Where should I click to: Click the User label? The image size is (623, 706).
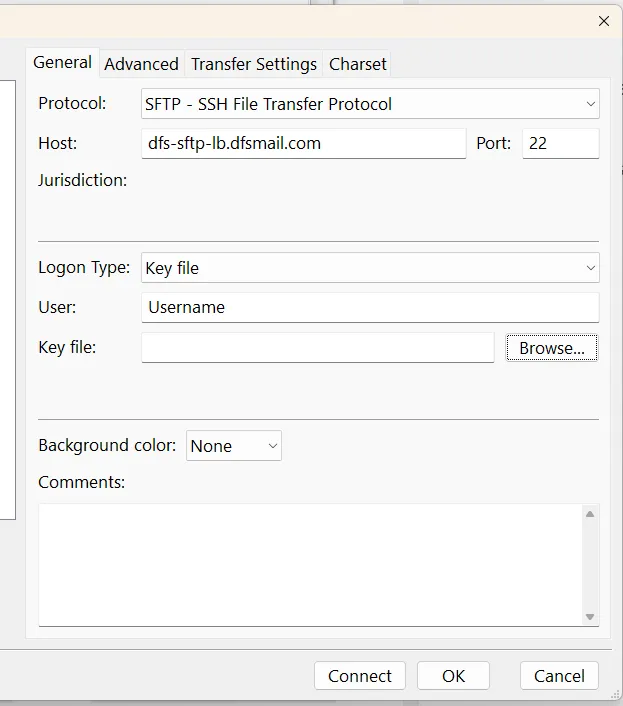point(57,307)
